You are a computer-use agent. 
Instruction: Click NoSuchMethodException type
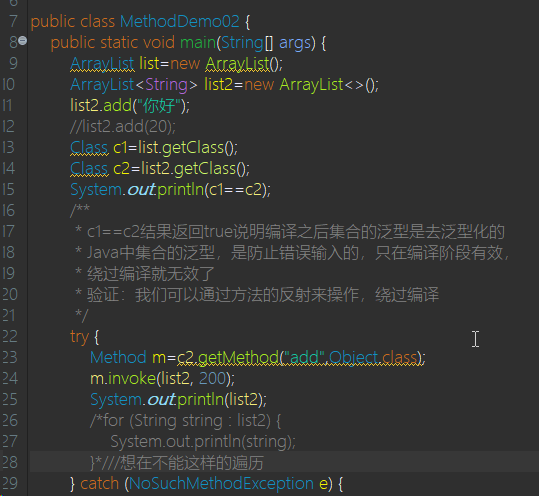[x=221, y=483]
